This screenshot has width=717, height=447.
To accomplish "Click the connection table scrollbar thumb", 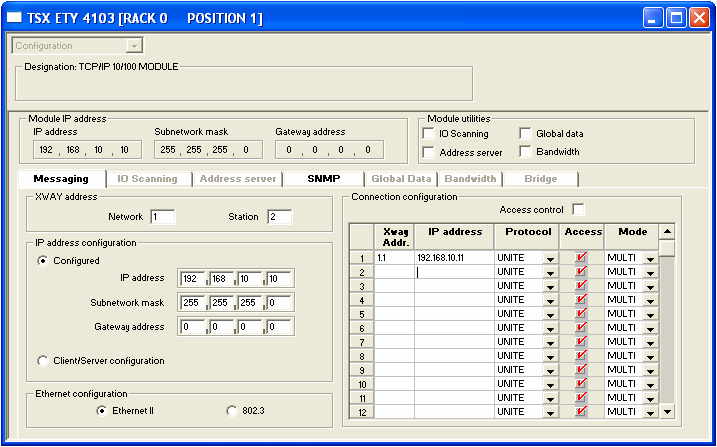I will point(667,248).
